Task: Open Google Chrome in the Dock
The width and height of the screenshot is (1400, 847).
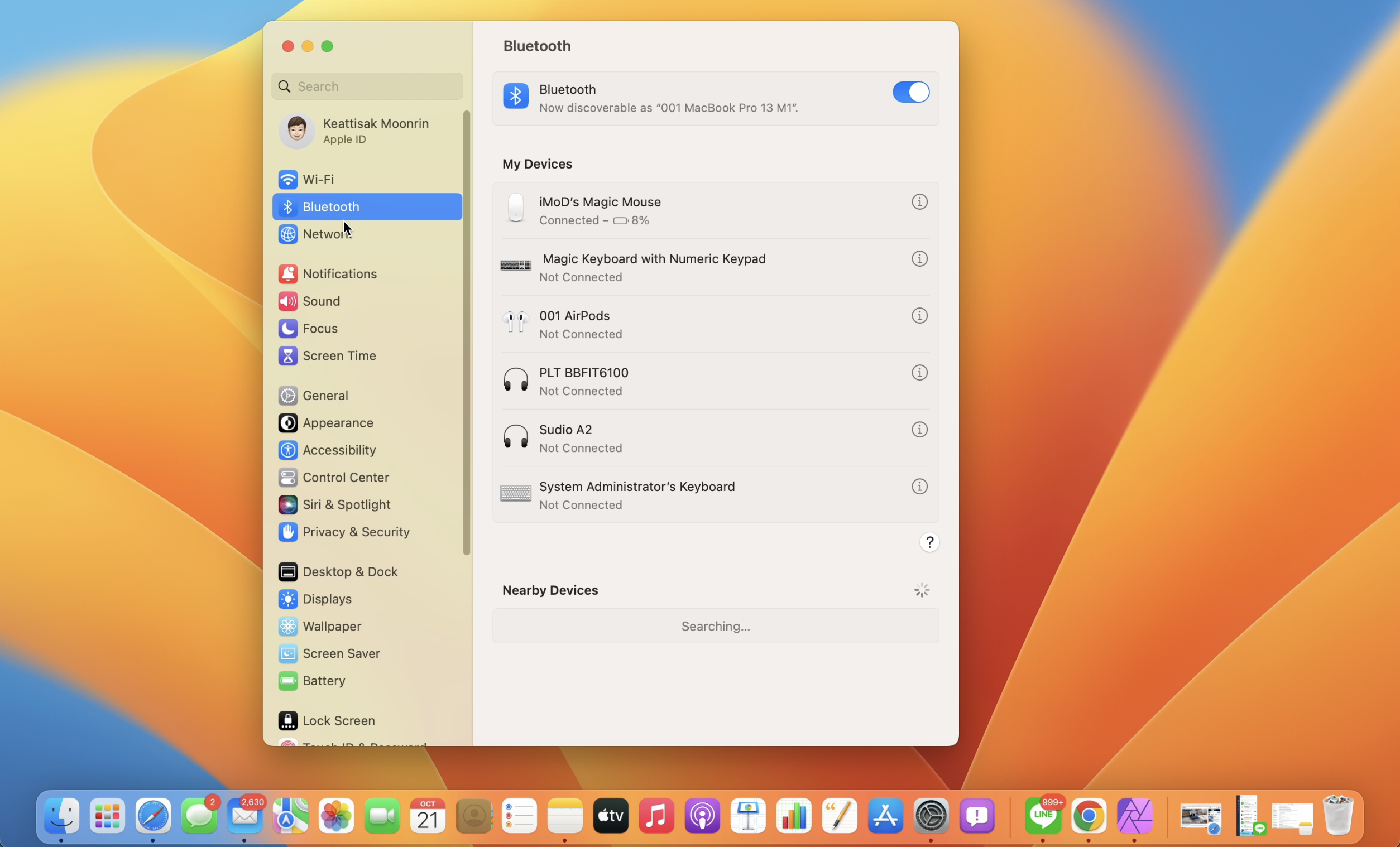Action: click(1088, 816)
